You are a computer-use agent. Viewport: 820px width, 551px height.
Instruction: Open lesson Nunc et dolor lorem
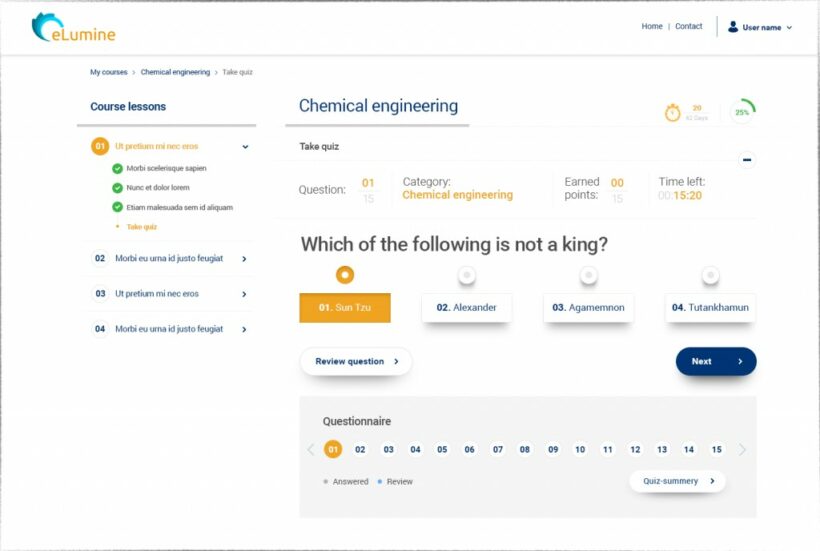pyautogui.click(x=158, y=188)
